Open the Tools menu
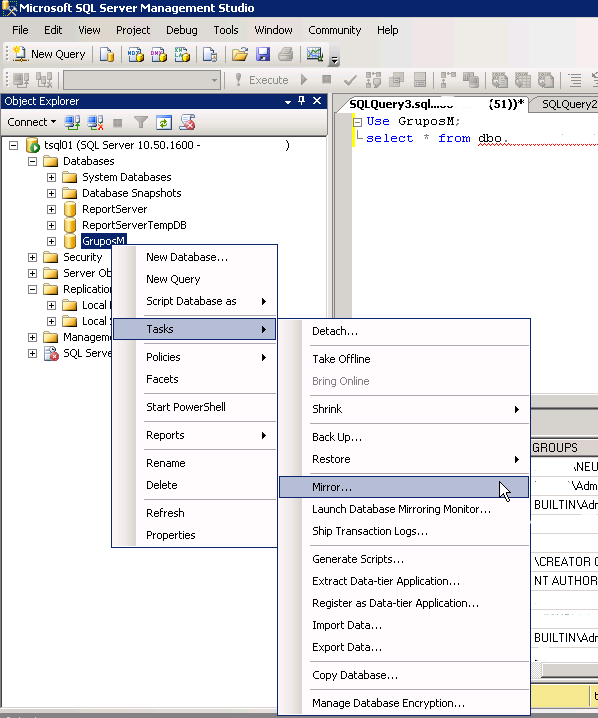Viewport: 598px width, 718px height. [226, 30]
